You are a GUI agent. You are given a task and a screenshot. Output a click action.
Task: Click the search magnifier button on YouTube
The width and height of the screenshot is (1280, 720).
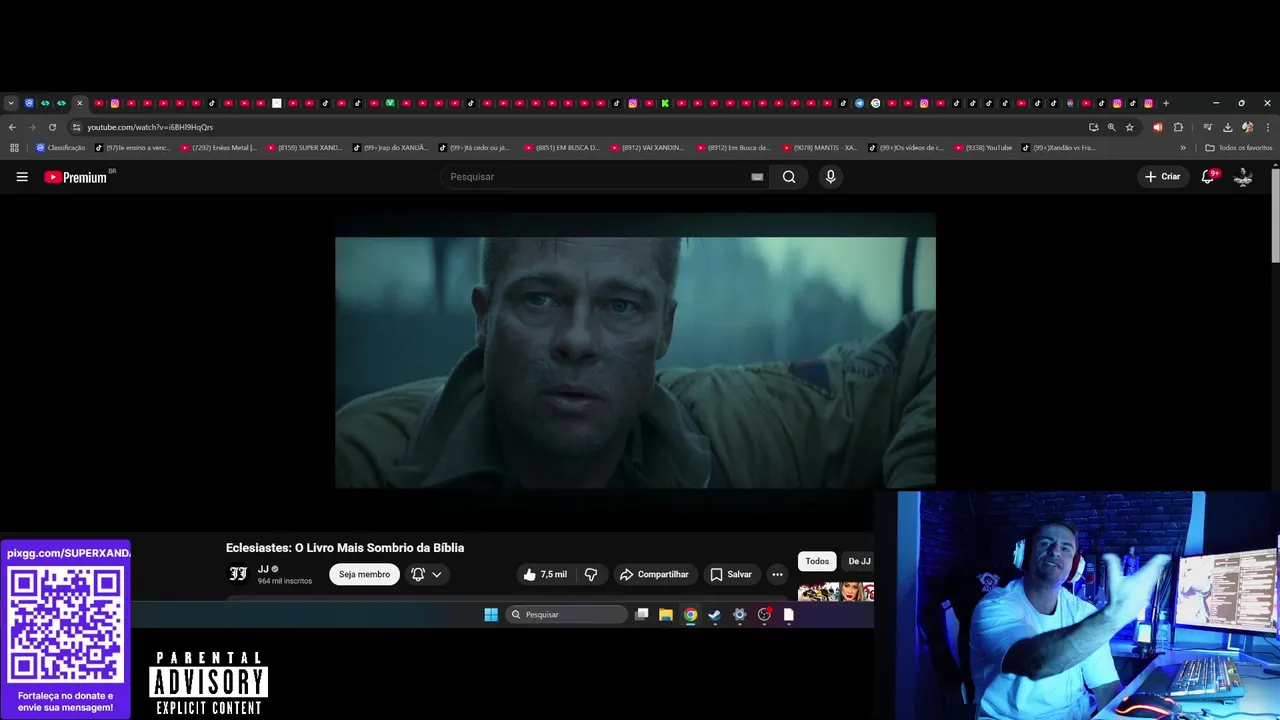tap(789, 177)
